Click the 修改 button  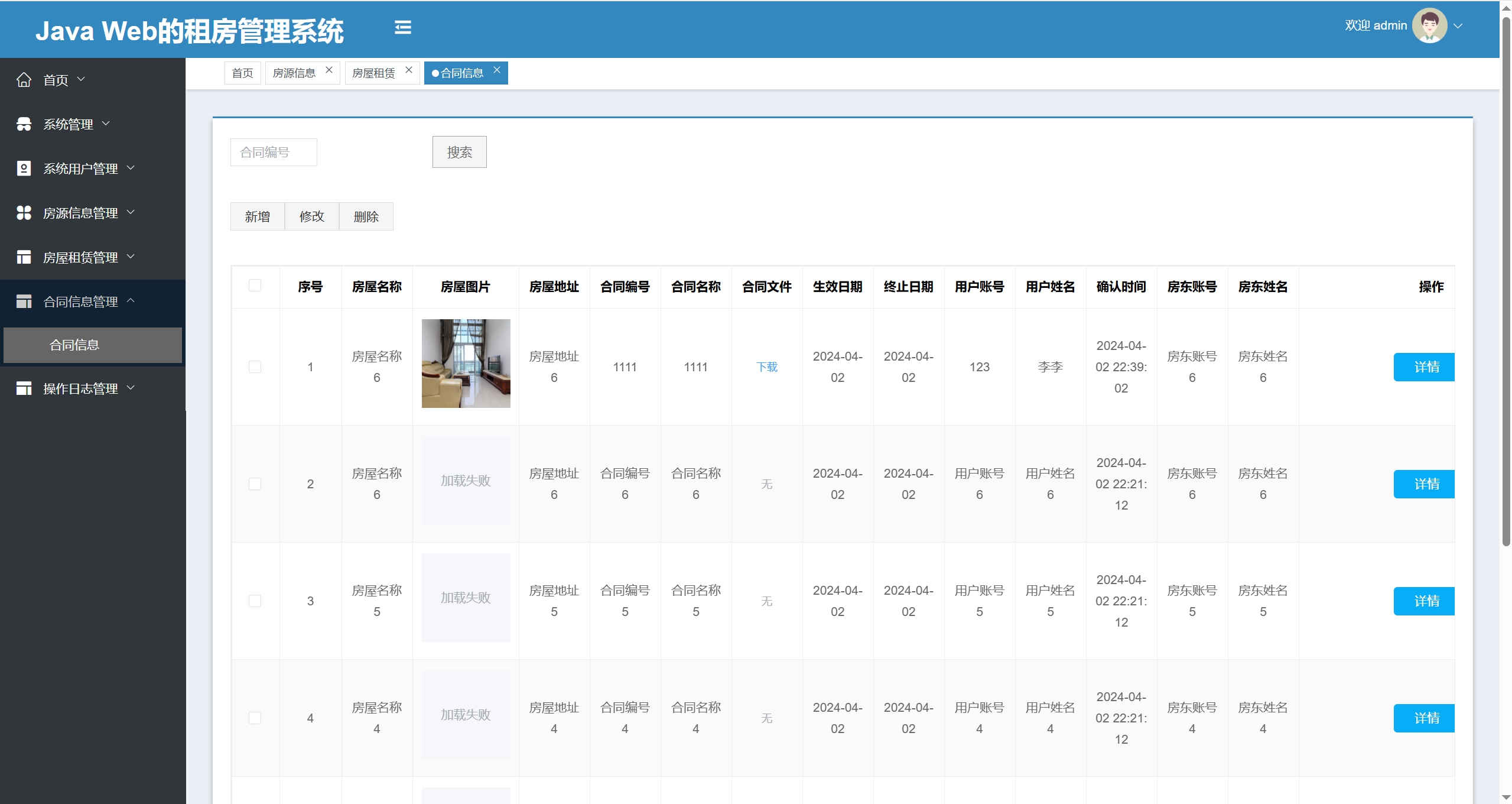pyautogui.click(x=311, y=216)
